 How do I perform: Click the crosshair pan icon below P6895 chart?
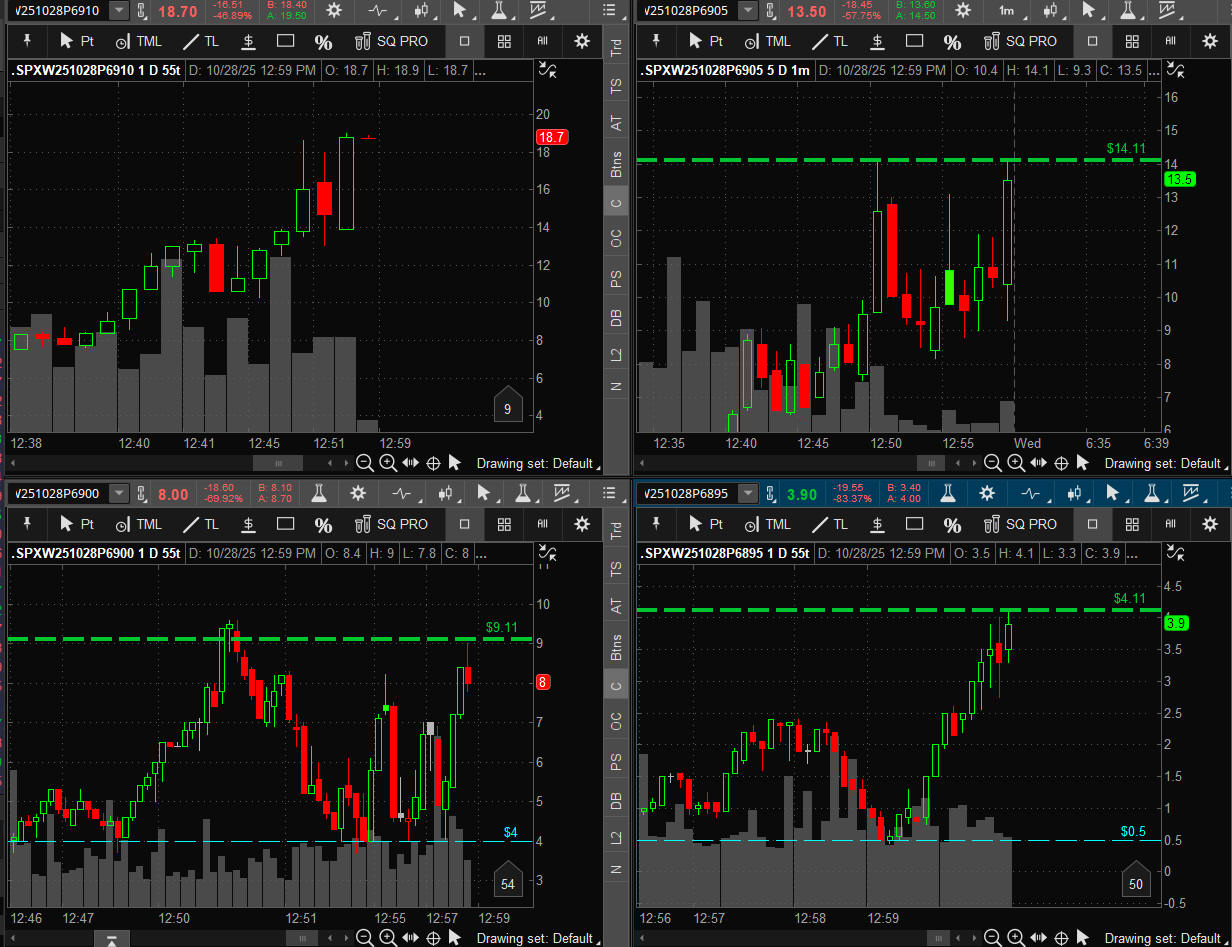1060,938
